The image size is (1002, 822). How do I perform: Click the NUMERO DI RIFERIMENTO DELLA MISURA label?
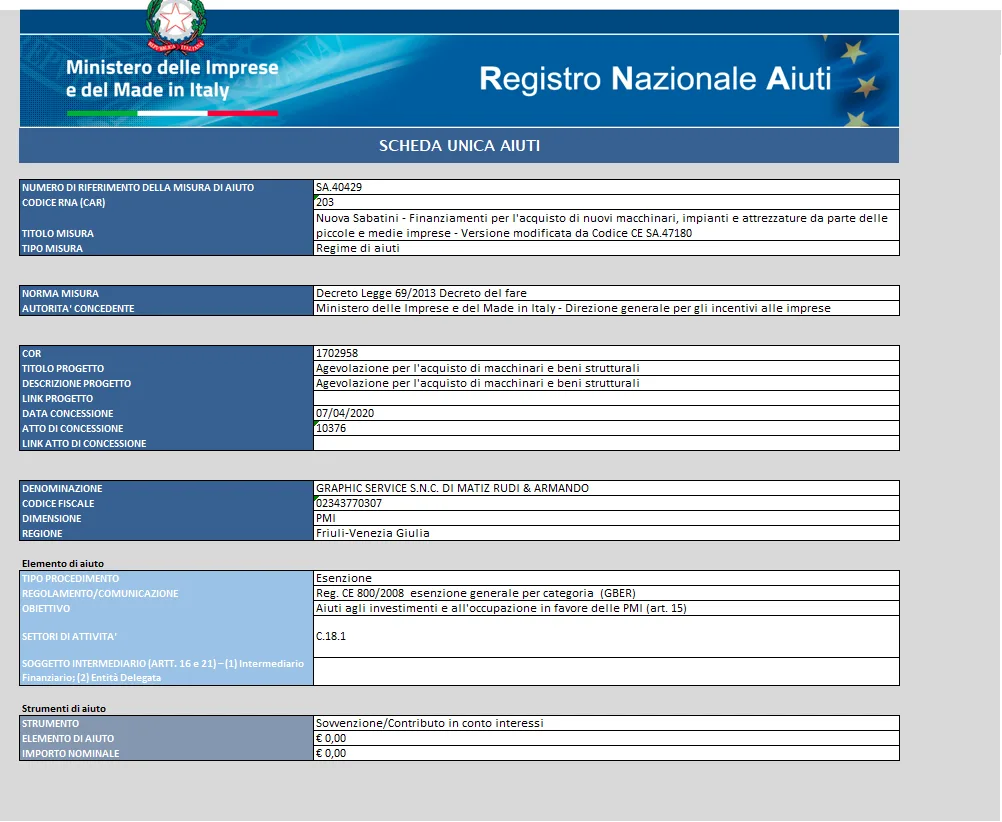(x=138, y=188)
